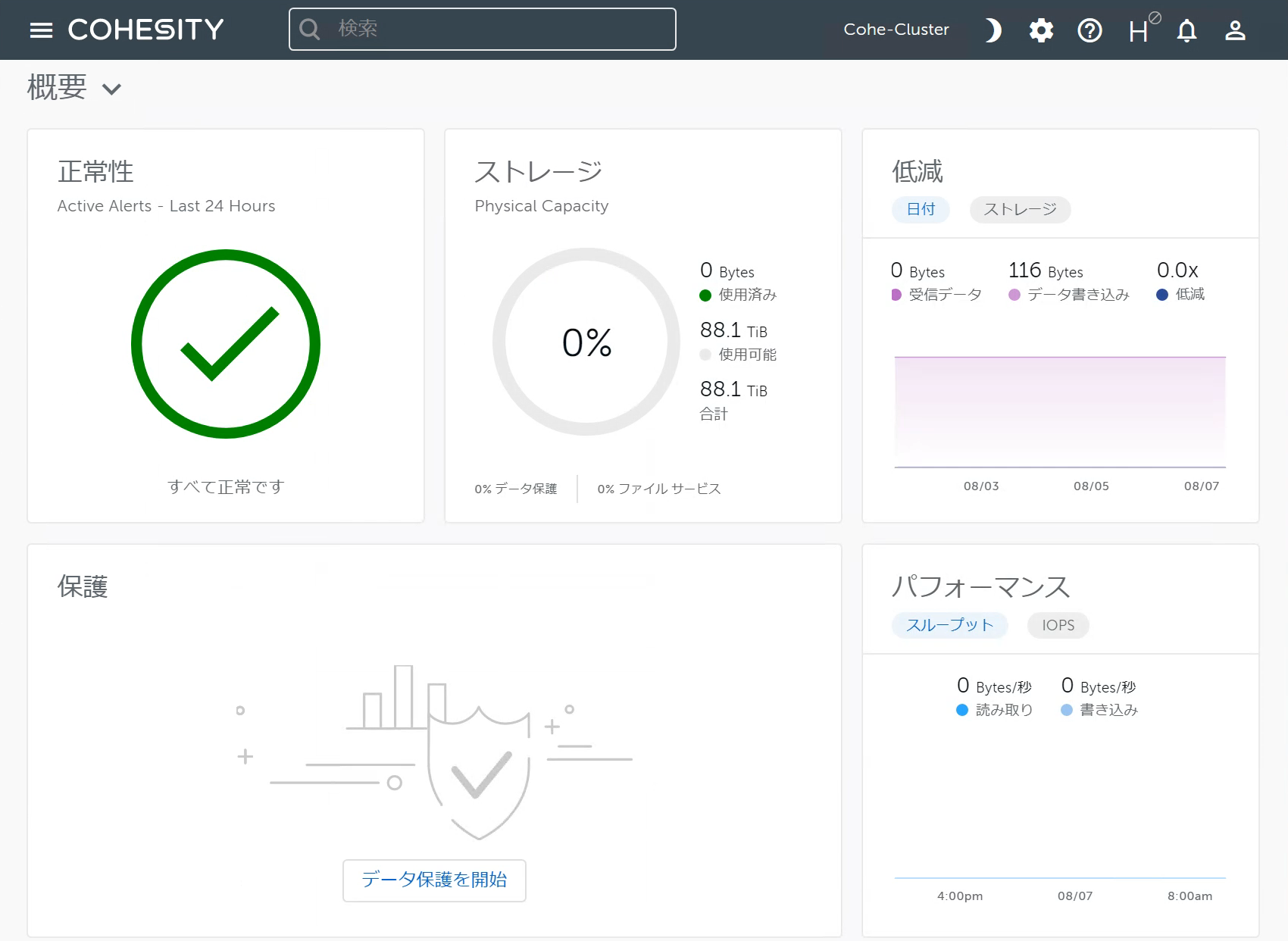Click the Helios H connection icon
The height and width of the screenshot is (941, 1288).
click(x=1143, y=29)
